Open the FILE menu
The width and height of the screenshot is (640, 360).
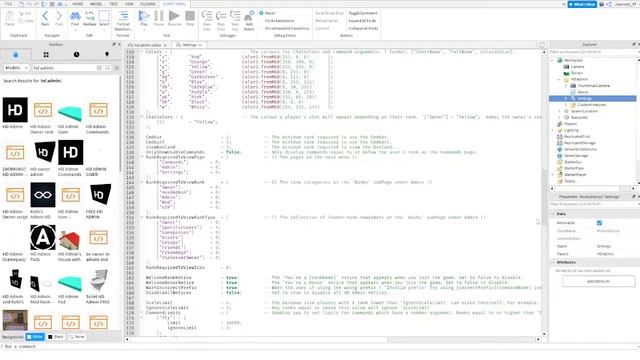[x=8, y=4]
